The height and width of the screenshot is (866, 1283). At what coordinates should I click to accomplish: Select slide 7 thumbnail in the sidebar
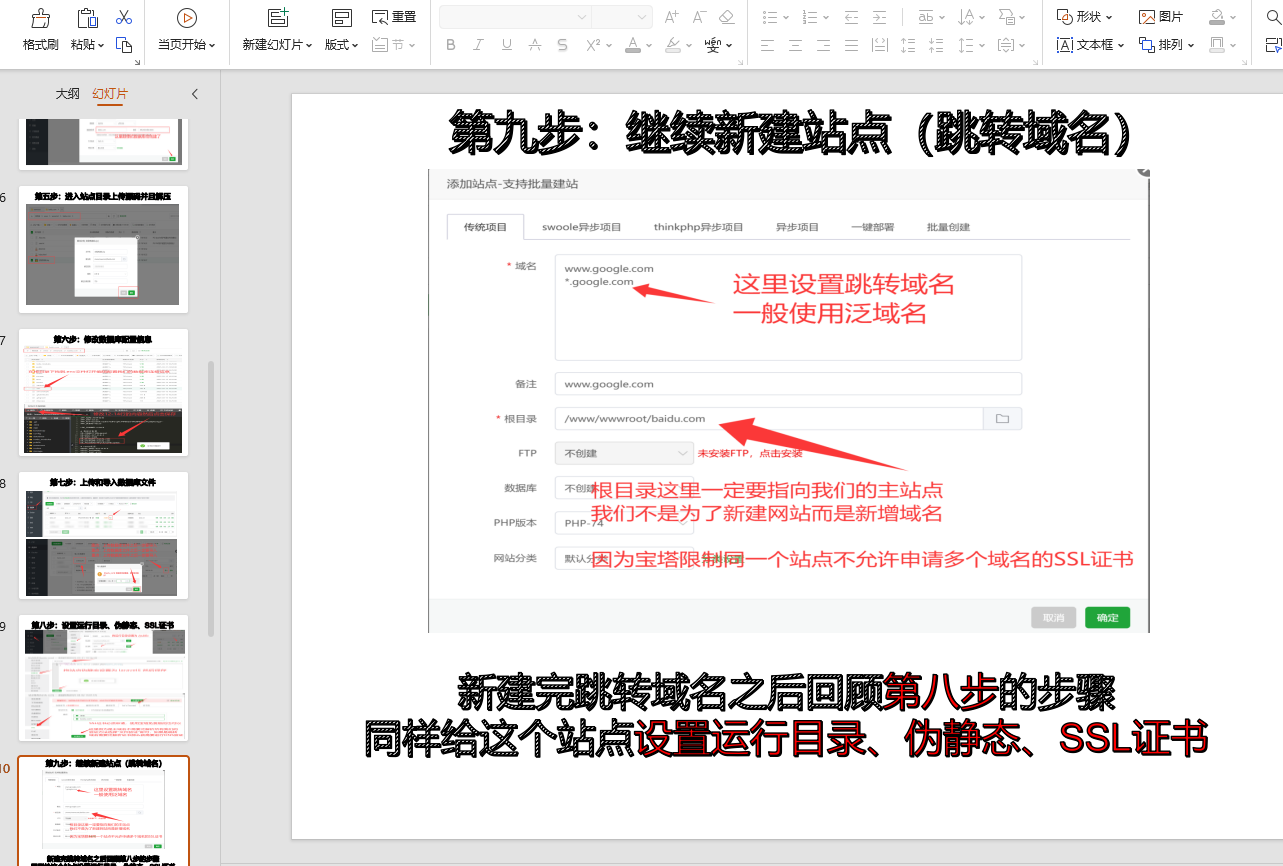click(x=103, y=392)
